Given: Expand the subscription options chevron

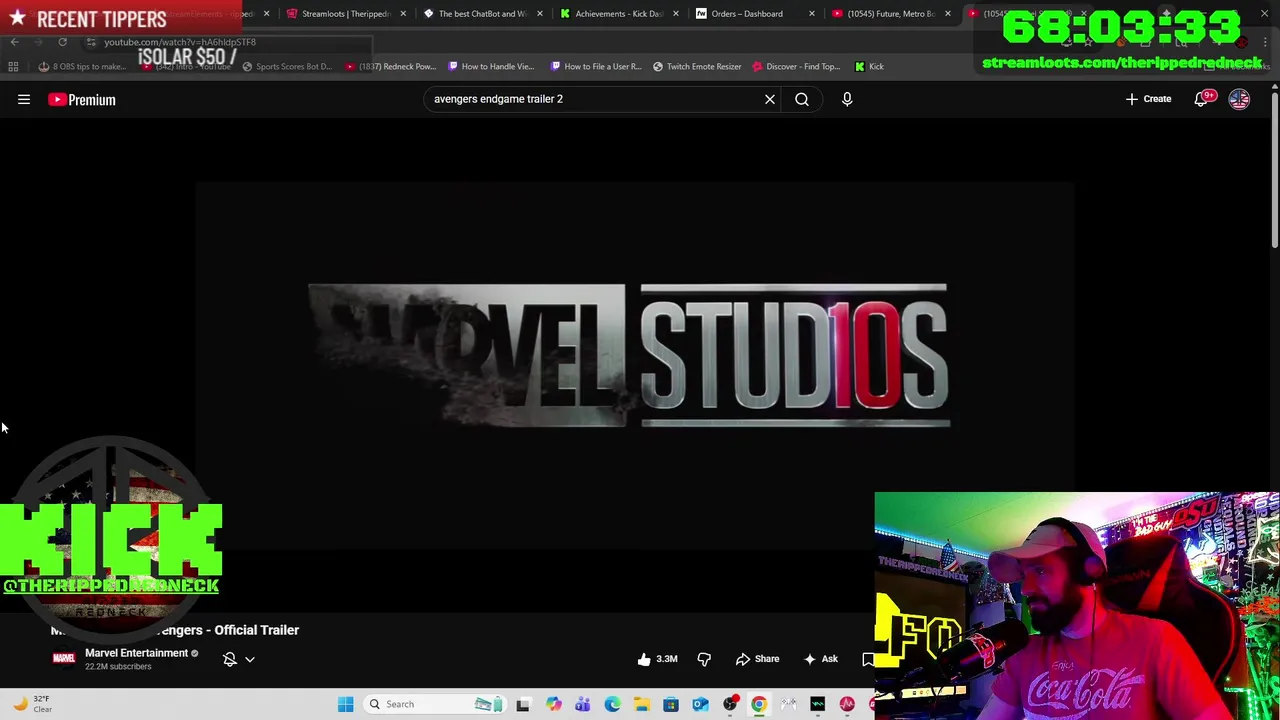Looking at the screenshot, I should coord(250,659).
